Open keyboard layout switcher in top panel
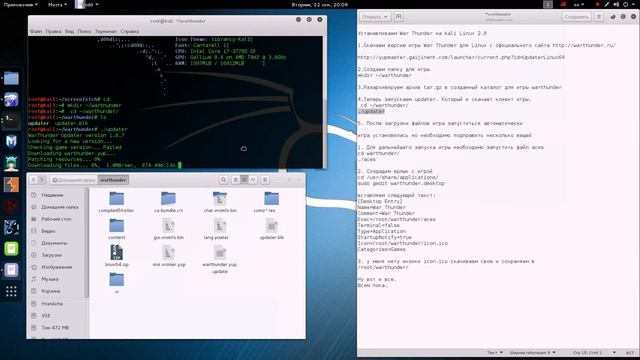The width and height of the screenshot is (640, 360). (x=579, y=4)
